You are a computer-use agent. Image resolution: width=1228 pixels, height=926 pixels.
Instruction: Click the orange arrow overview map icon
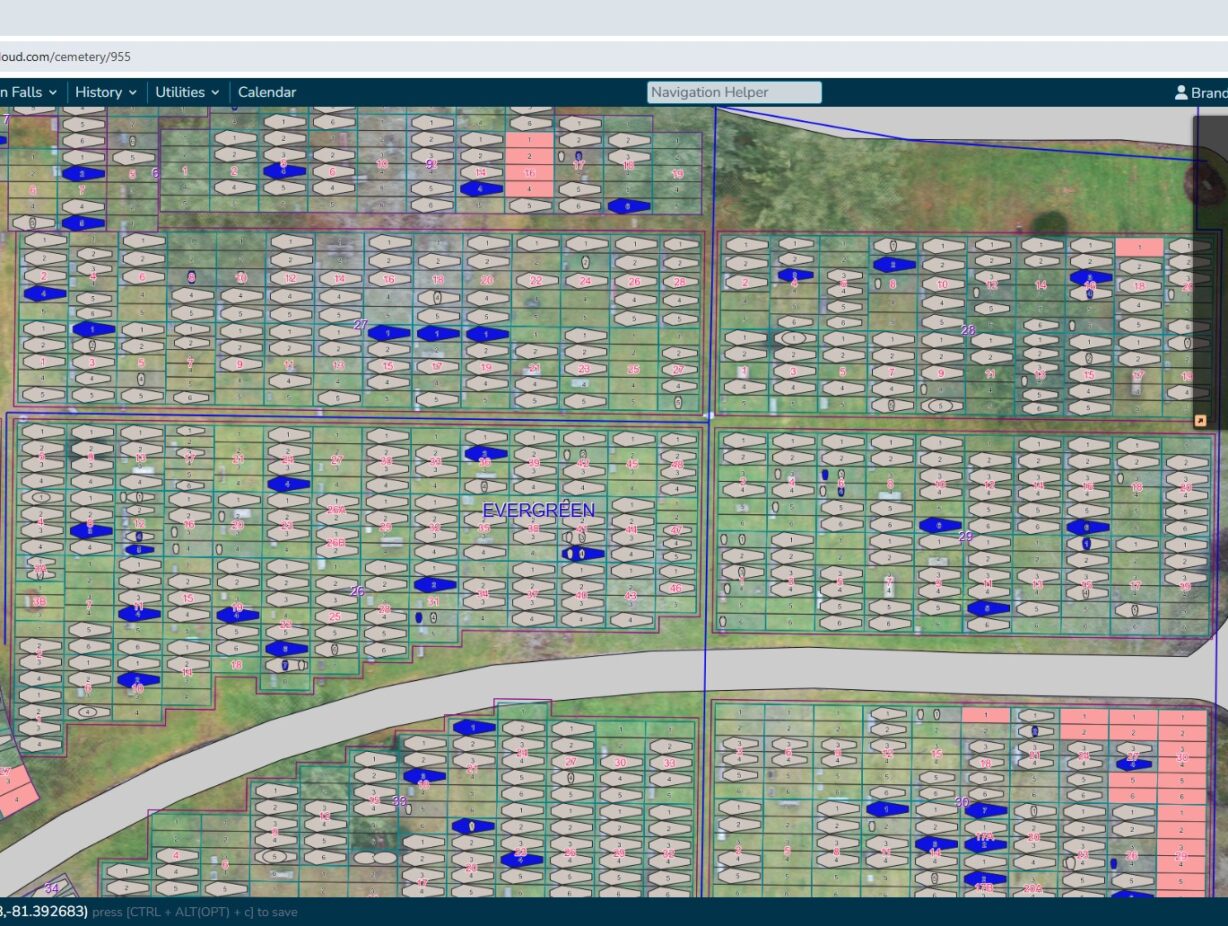click(1200, 421)
